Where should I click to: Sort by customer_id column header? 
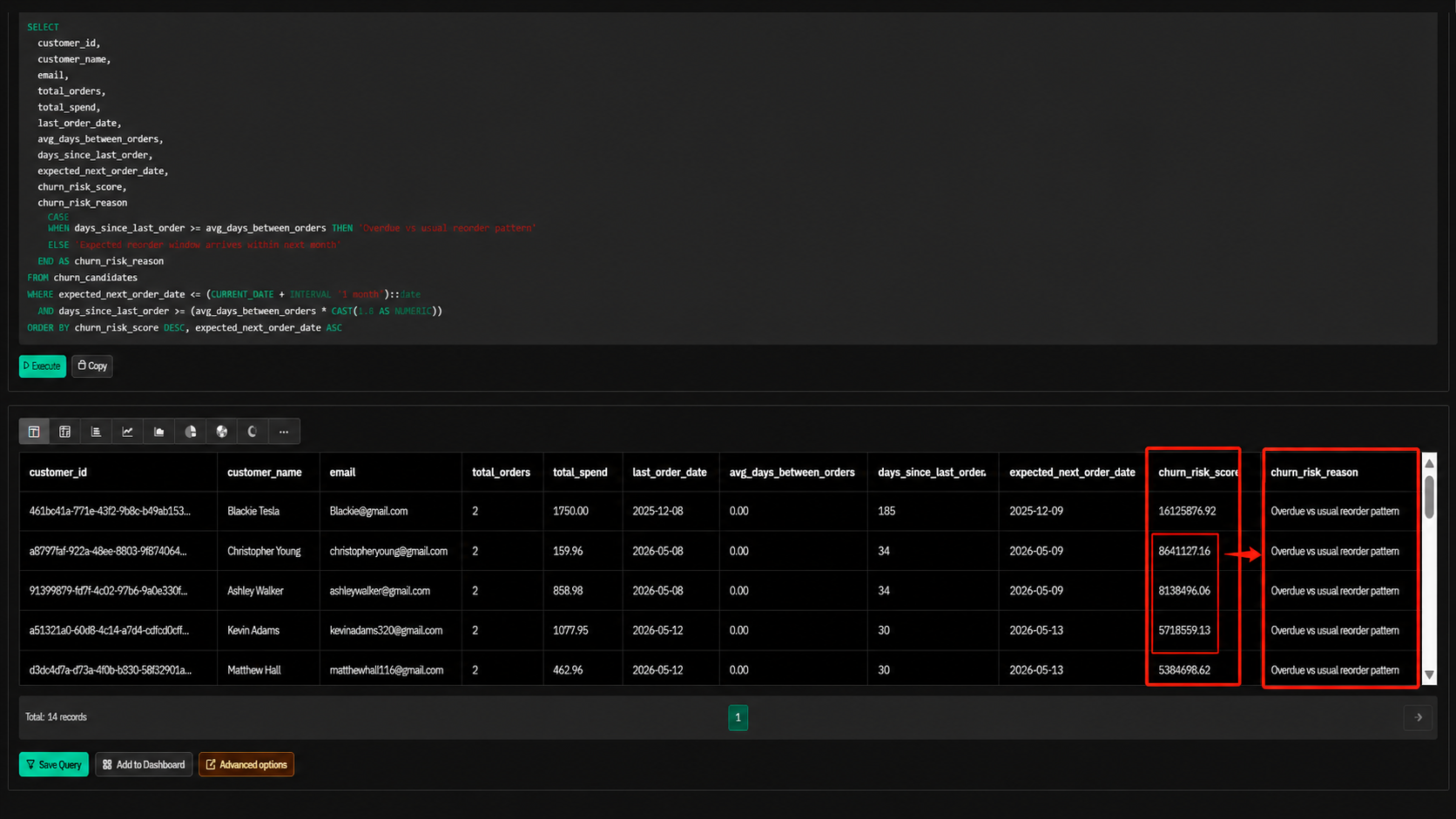[57, 473]
